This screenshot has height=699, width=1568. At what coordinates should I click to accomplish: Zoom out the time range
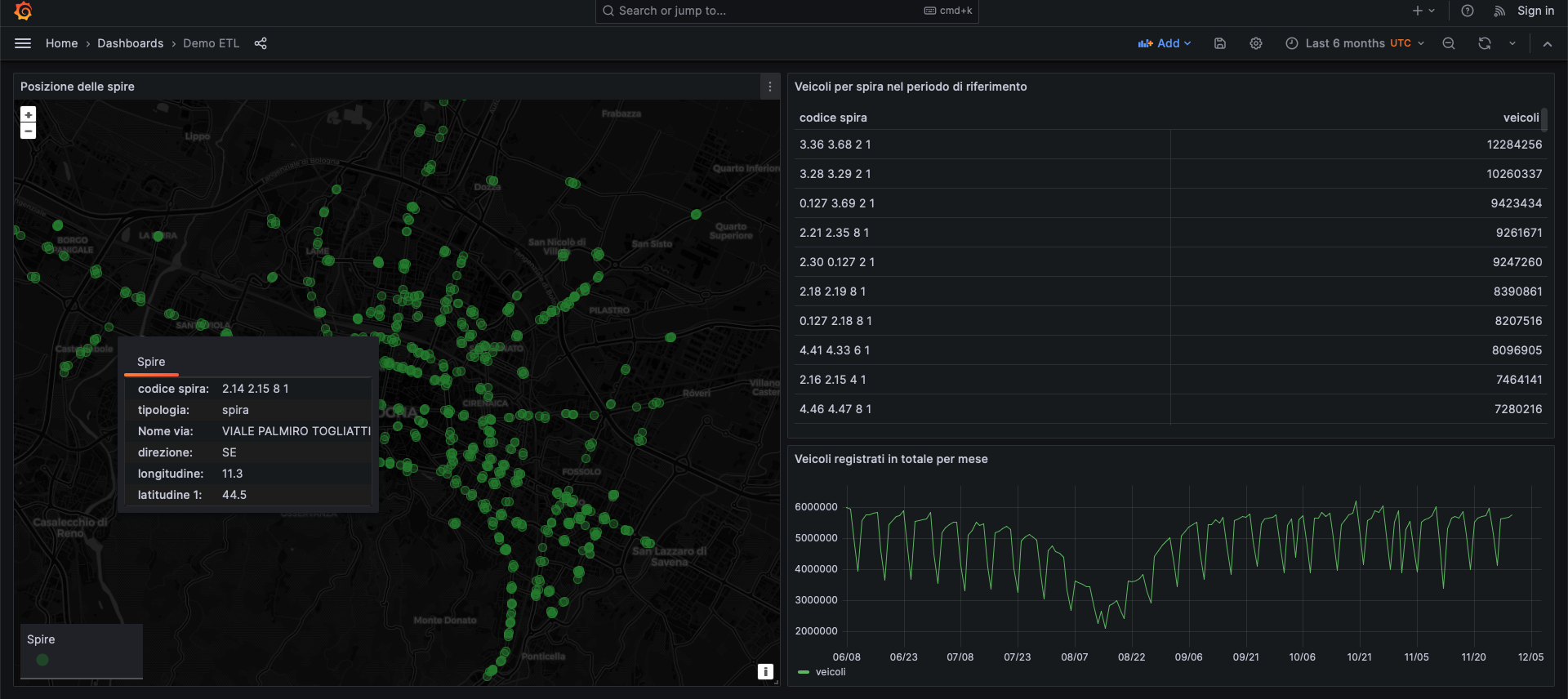coord(1449,43)
